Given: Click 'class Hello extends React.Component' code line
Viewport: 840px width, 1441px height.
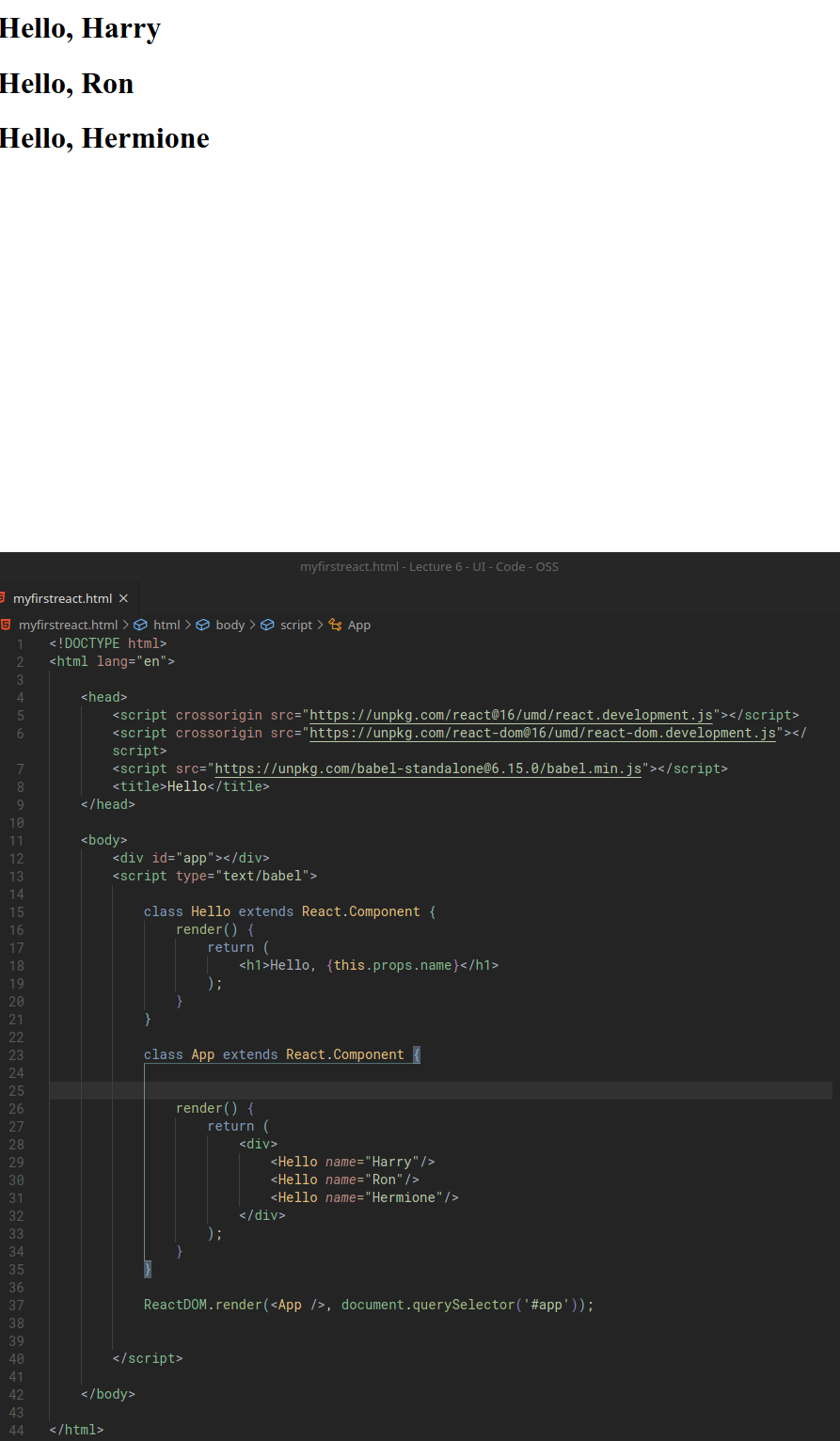Looking at the screenshot, I should click(290, 911).
